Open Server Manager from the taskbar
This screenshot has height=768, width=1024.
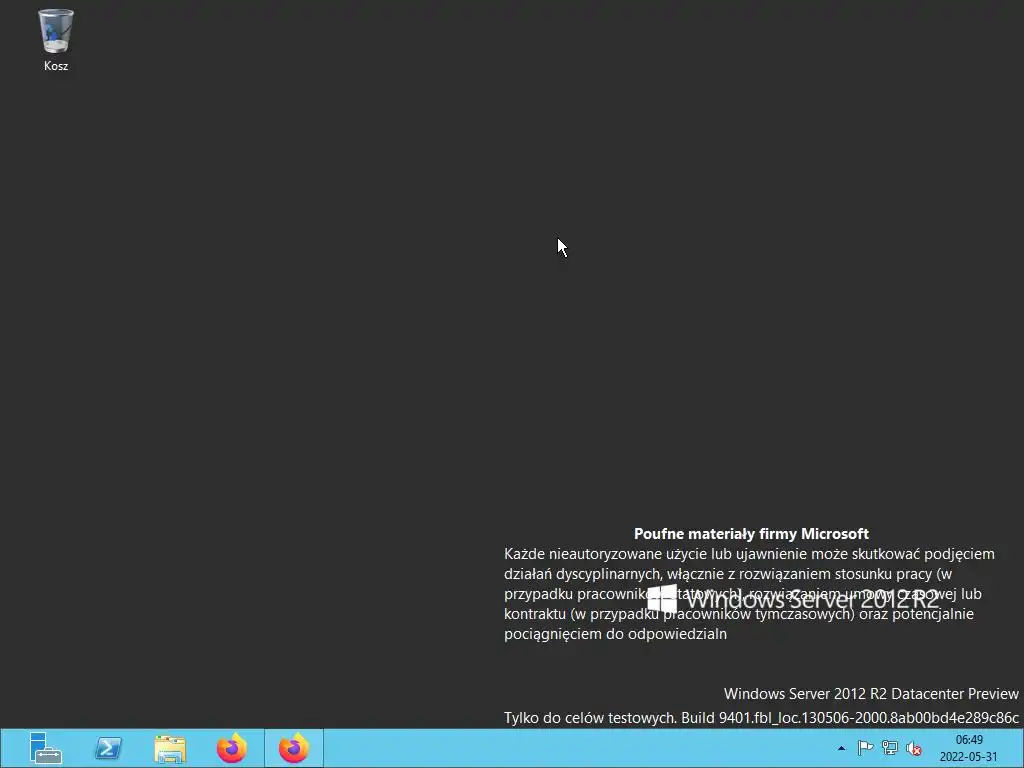[x=46, y=748]
